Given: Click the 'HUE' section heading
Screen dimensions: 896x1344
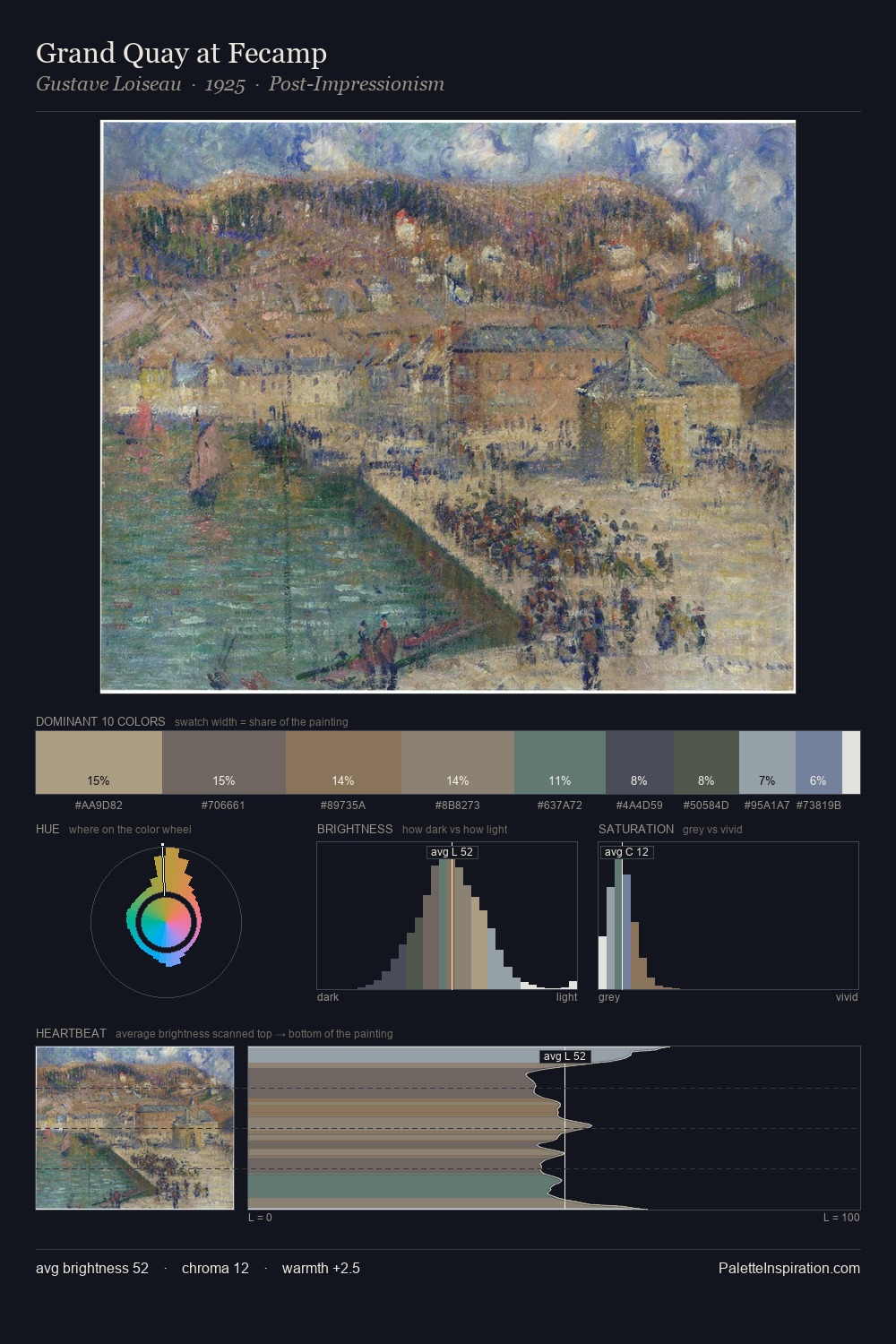Looking at the screenshot, I should click(x=47, y=829).
